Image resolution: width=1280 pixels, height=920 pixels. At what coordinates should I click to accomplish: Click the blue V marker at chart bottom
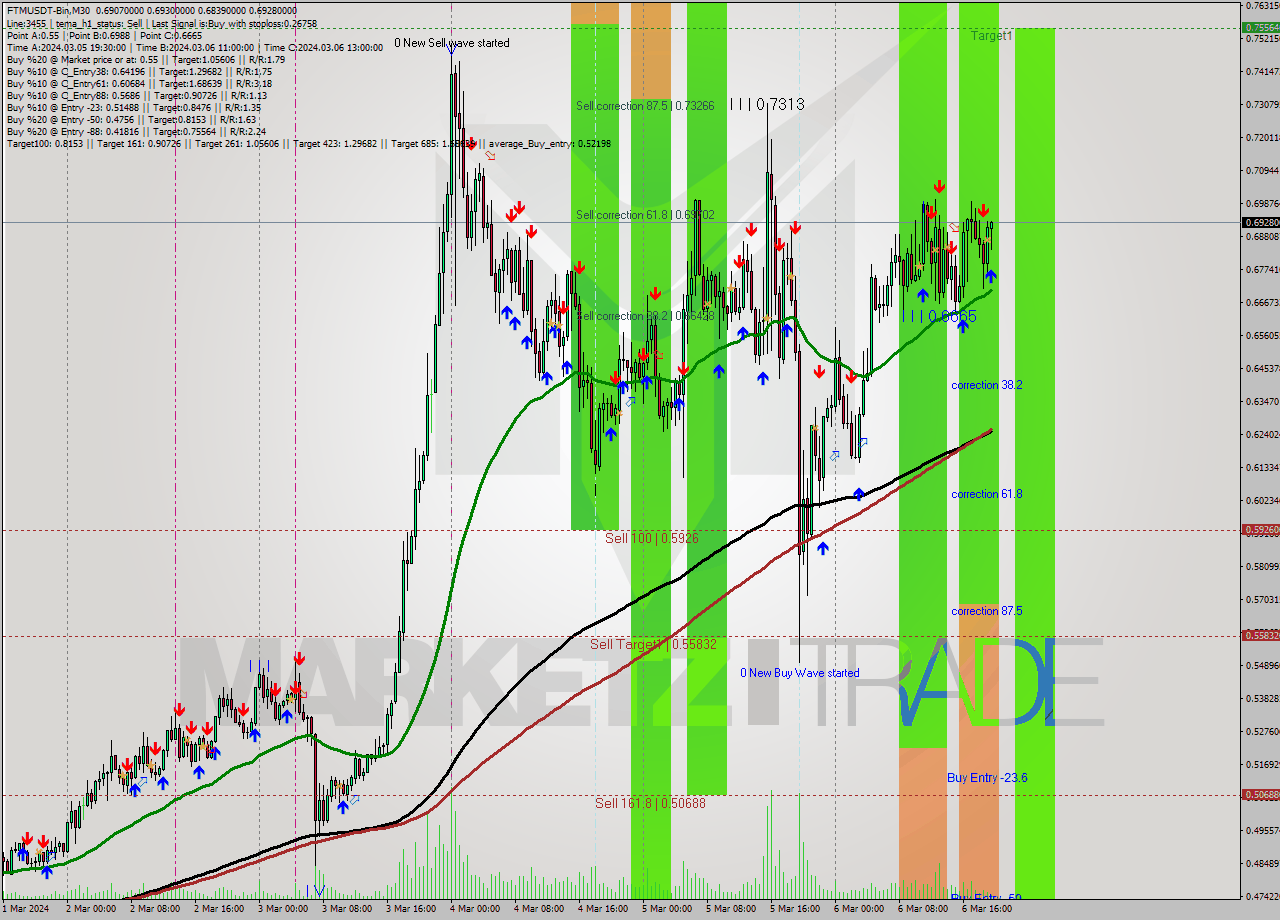[x=319, y=890]
